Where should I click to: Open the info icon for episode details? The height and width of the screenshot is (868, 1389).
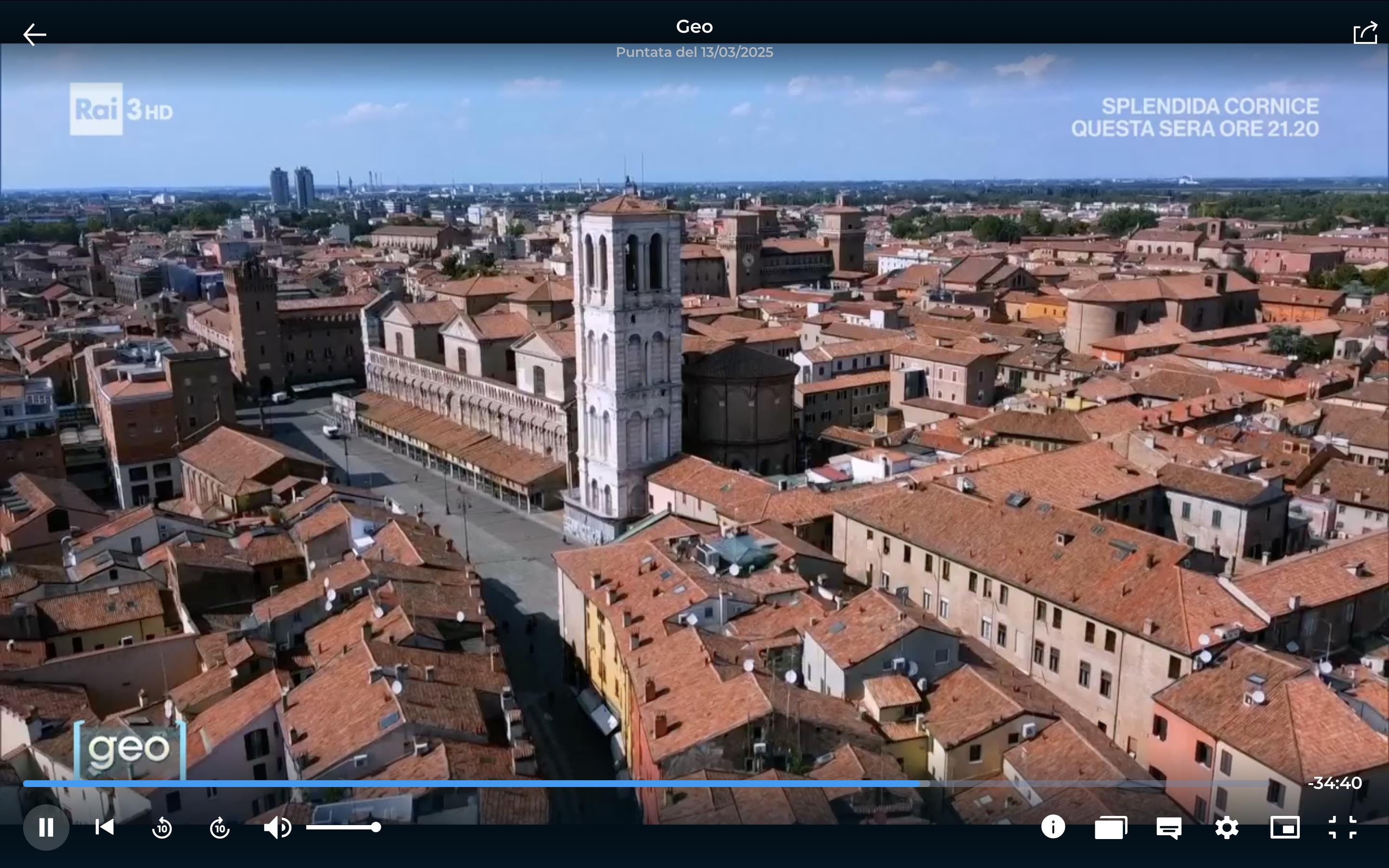[x=1053, y=827]
